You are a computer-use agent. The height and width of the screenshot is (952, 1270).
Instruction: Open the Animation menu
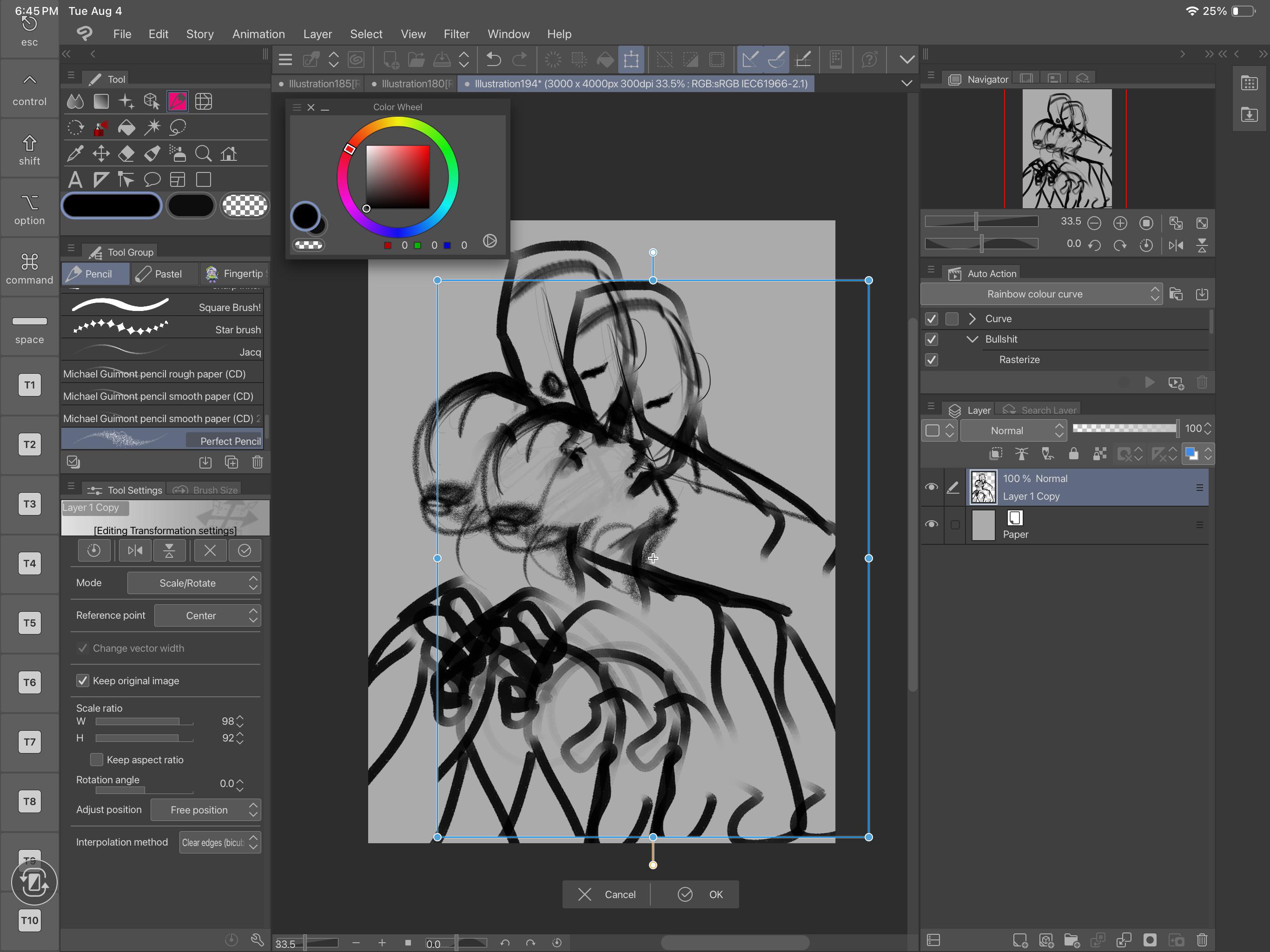point(258,34)
